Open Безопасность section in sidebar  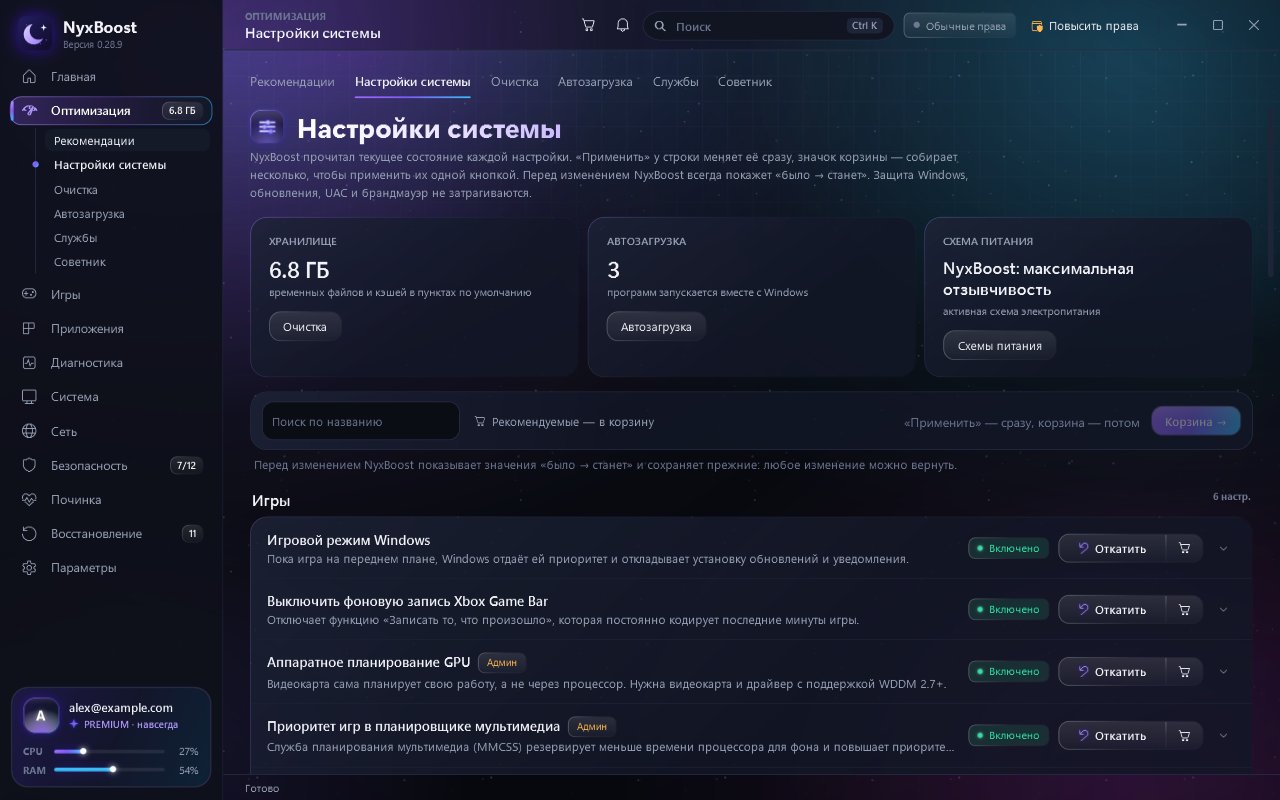point(111,466)
